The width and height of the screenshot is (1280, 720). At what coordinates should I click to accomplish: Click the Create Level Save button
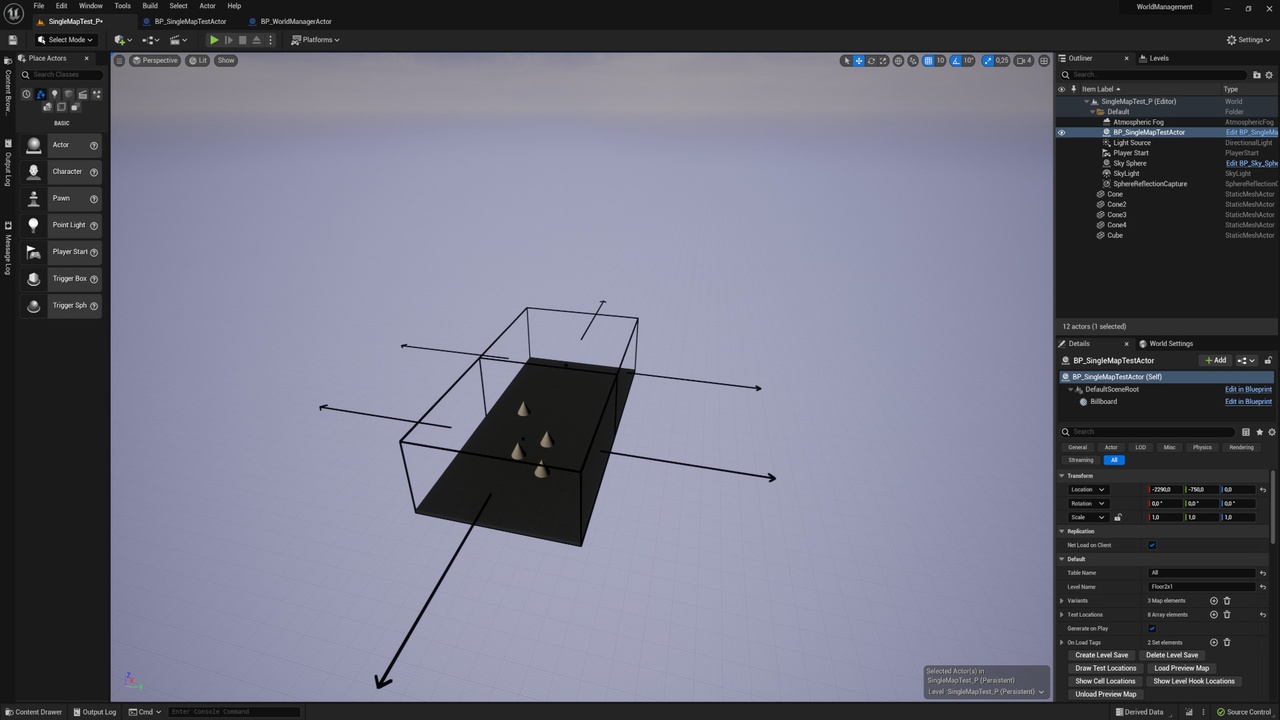(1101, 655)
